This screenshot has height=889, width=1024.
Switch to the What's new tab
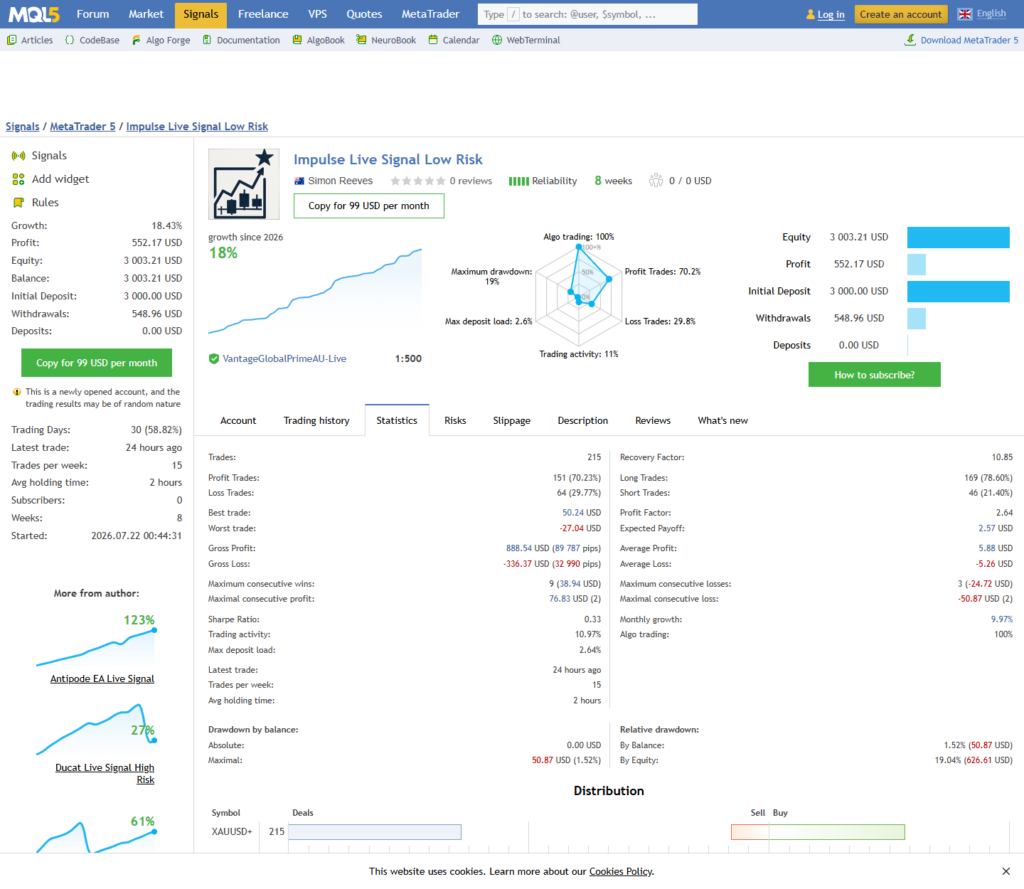722,421
